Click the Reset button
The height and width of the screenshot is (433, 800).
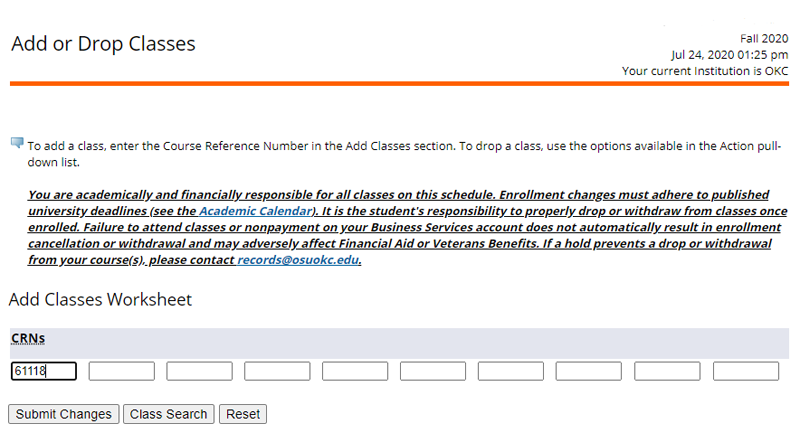coord(243,414)
